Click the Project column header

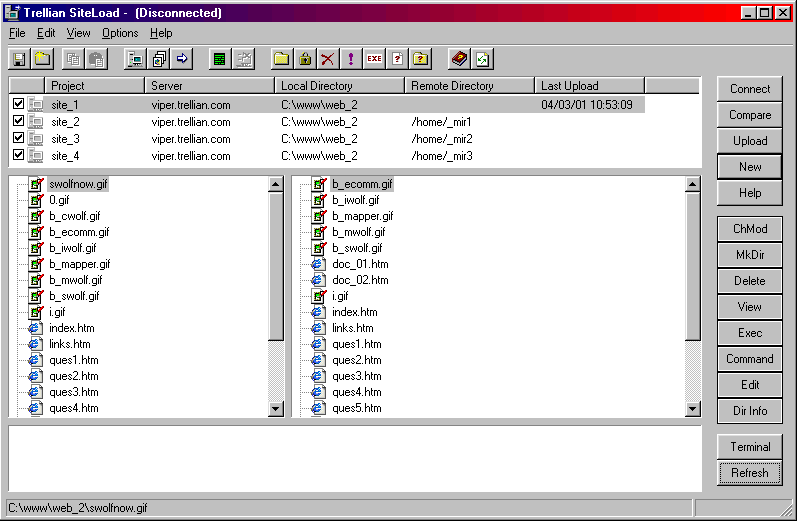point(95,85)
